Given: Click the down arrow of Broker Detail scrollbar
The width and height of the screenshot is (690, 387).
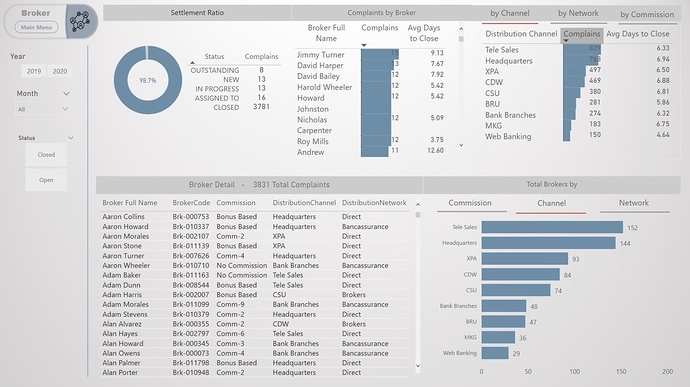Looking at the screenshot, I should tap(418, 365).
